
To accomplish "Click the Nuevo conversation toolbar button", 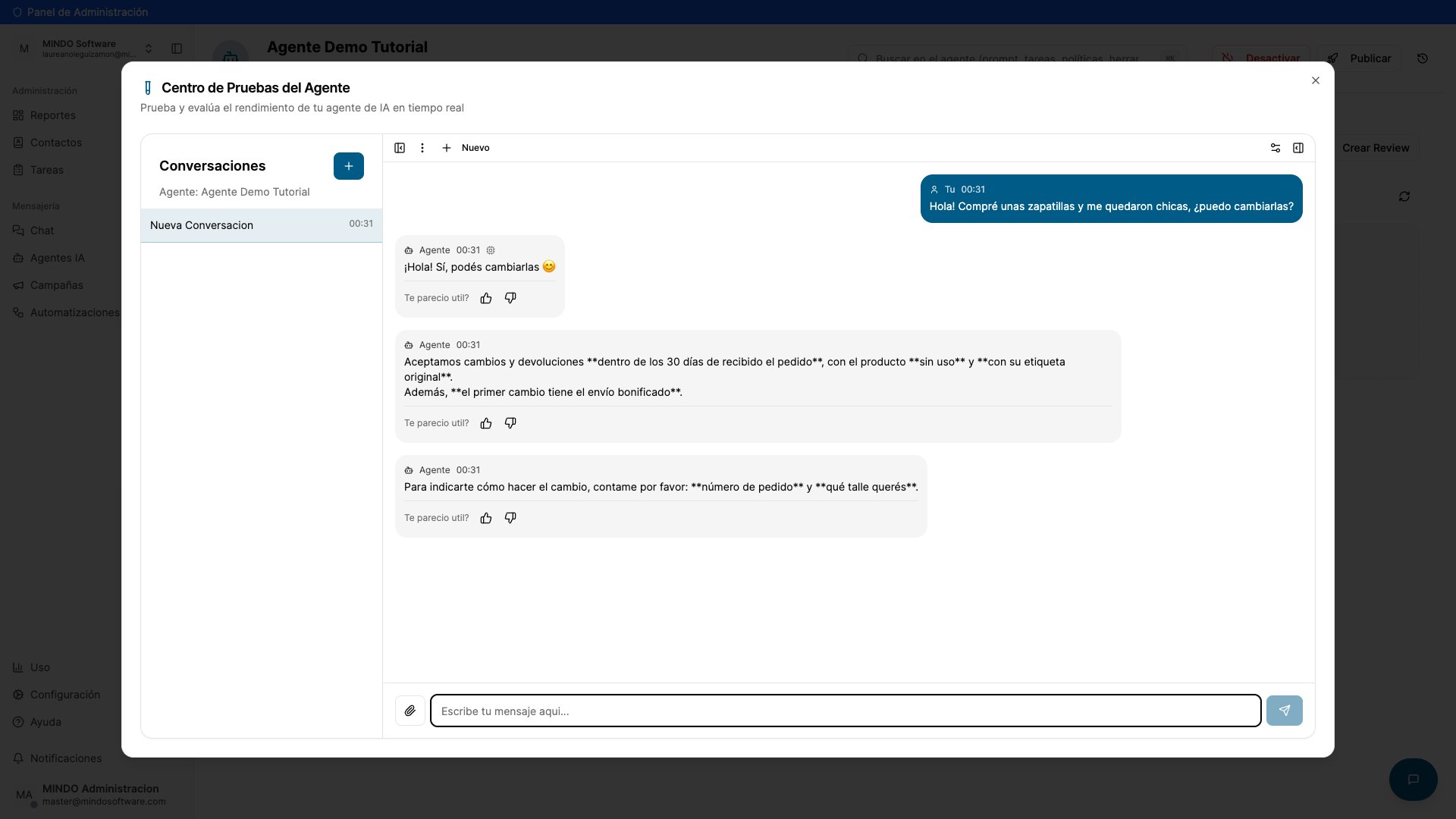I will pos(466,148).
